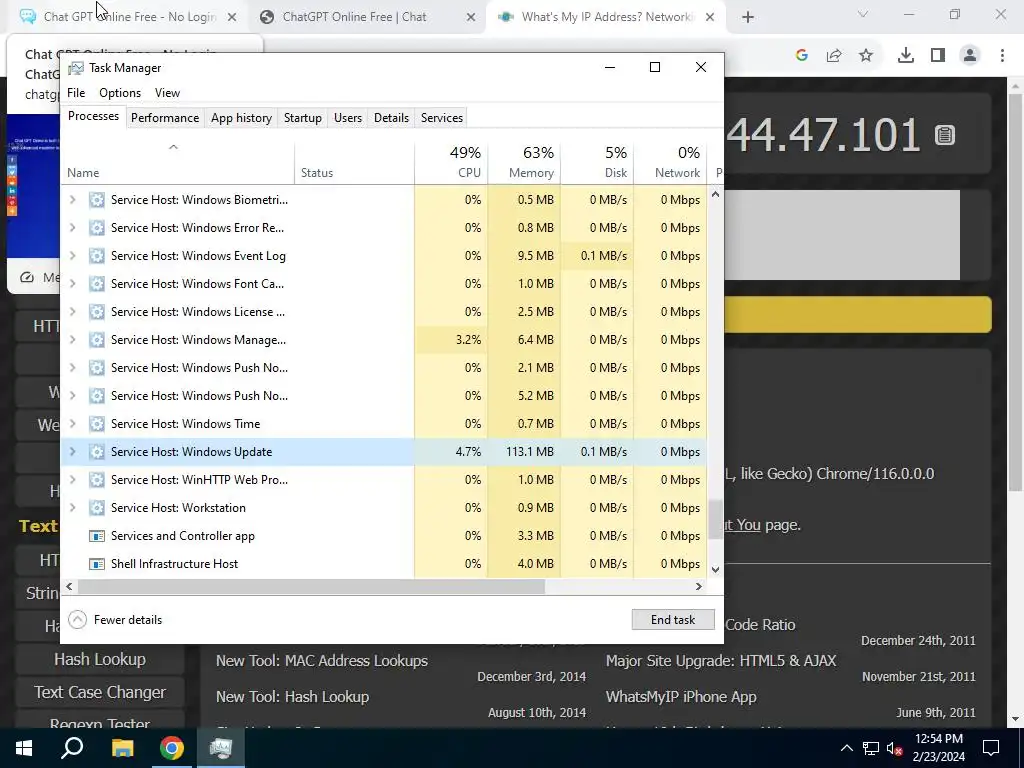The height and width of the screenshot is (768, 1024).
Task: Select the Services and Controller app row
Action: 384,536
